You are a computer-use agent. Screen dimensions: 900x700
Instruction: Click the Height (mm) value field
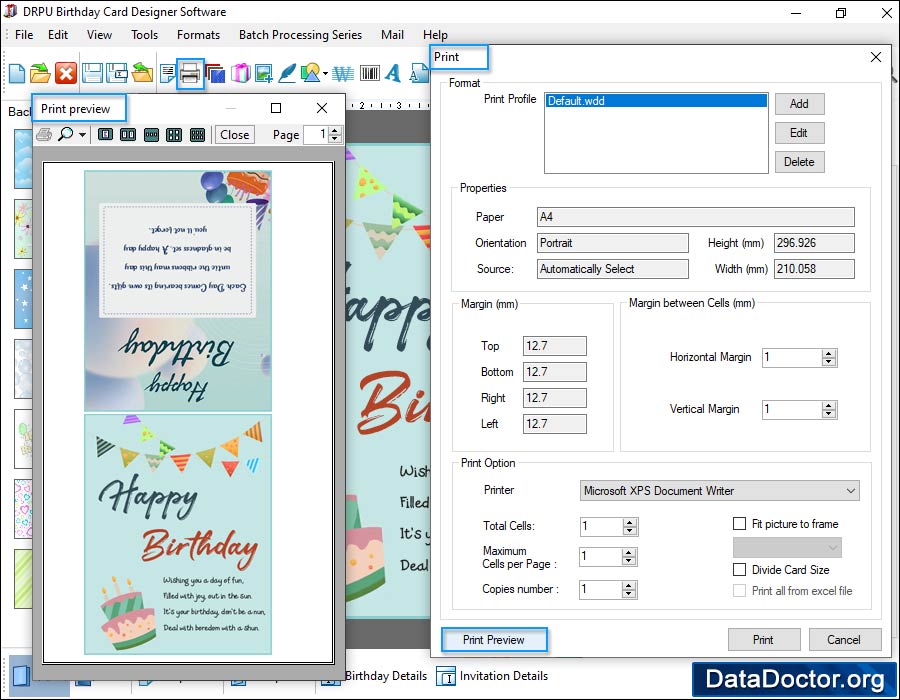click(x=814, y=243)
